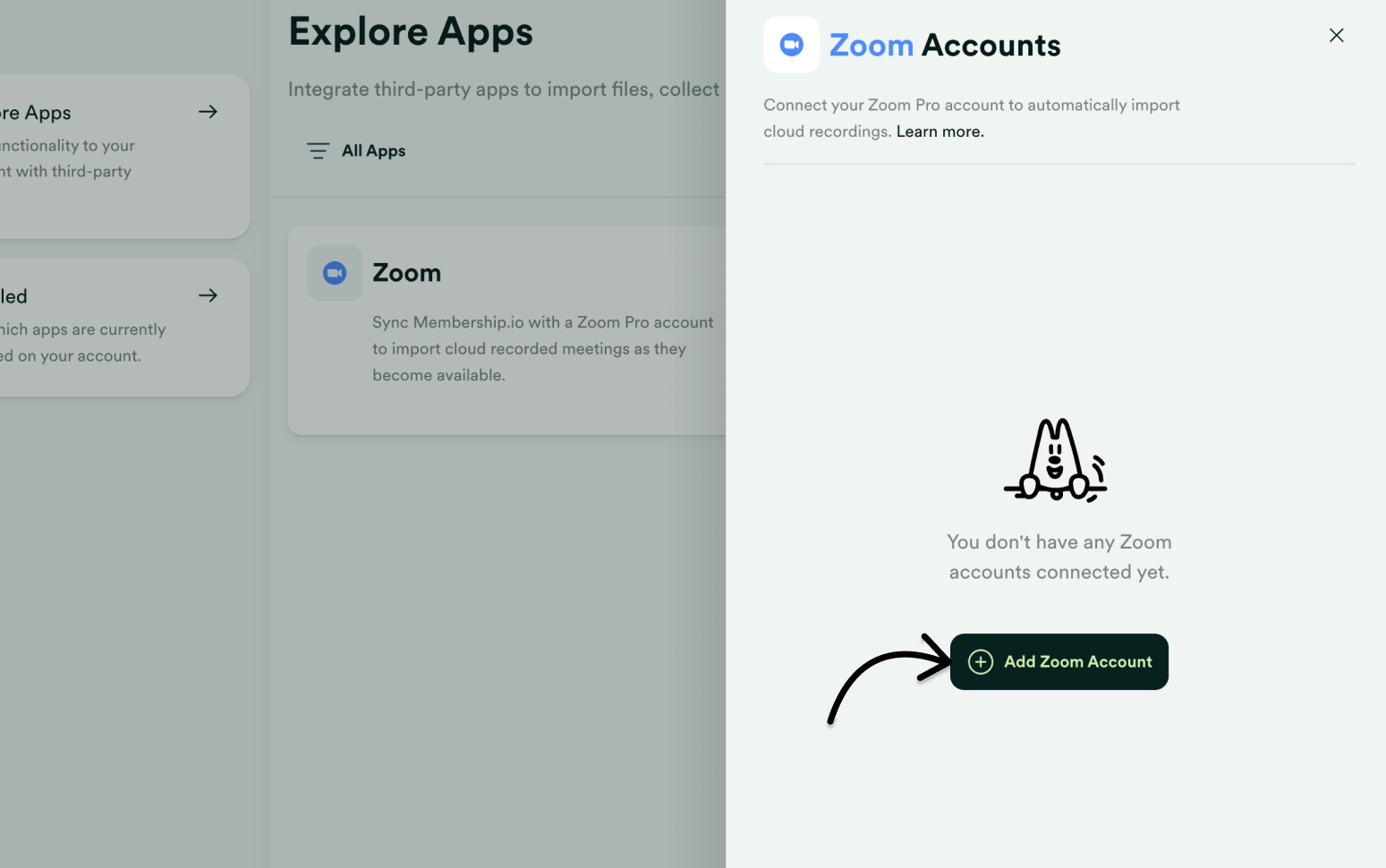Click the empty state message text
Viewport: 1386px width, 868px height.
tap(1059, 556)
